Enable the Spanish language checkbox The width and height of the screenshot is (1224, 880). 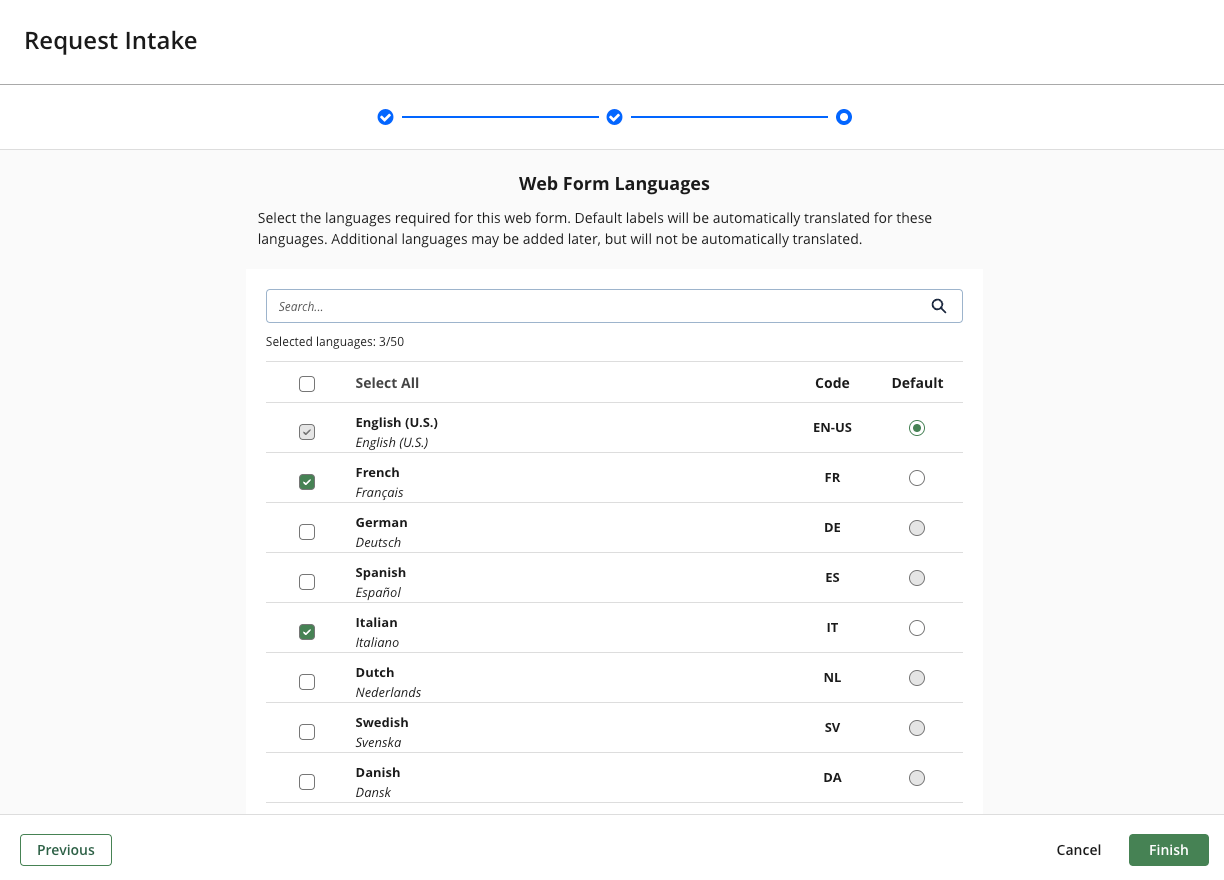[307, 581]
